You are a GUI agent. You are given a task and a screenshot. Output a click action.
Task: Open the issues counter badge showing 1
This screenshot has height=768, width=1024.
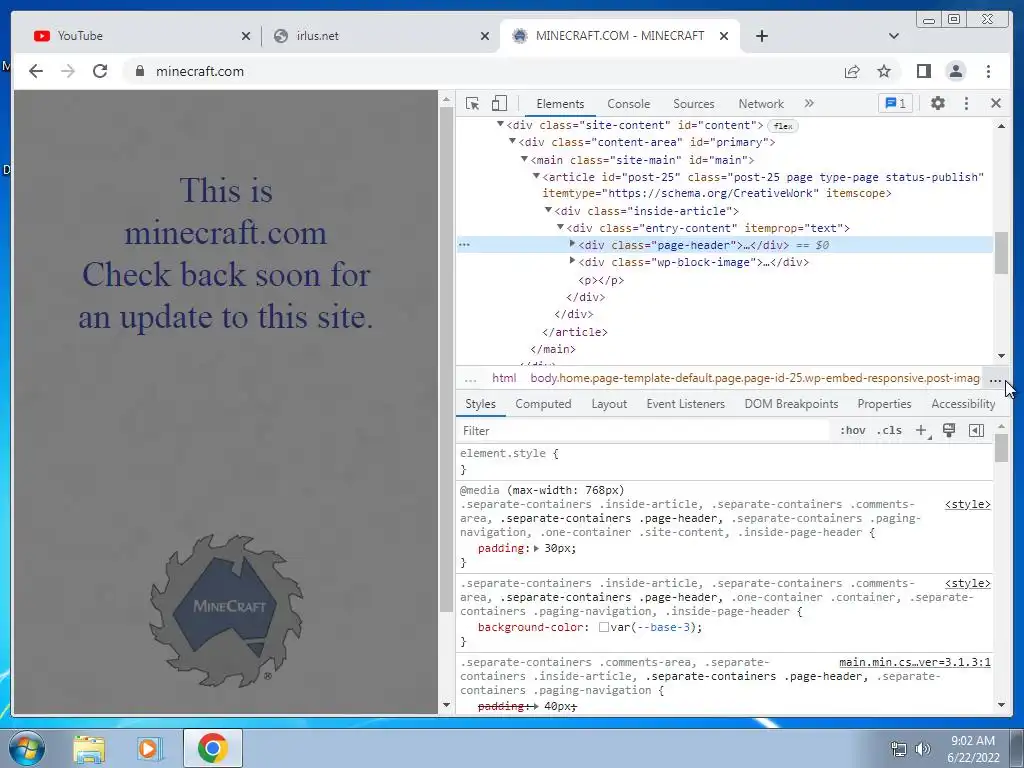click(895, 103)
